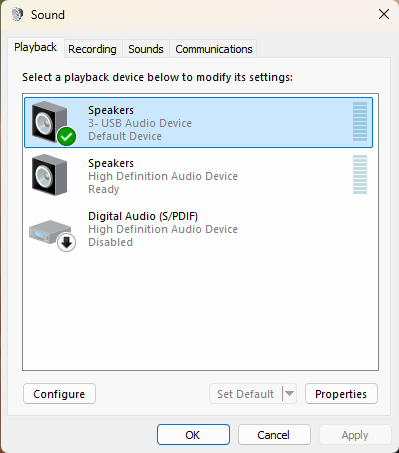This screenshot has height=453, width=399.
Task: Open the Set Default dropdown arrow
Action: (x=289, y=394)
